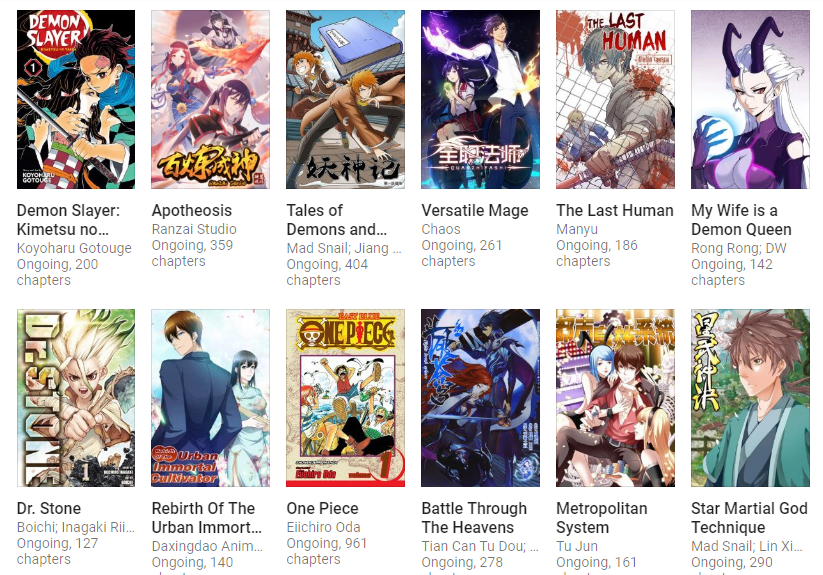Click author name Eiichiro Oda
Image resolution: width=823 pixels, height=575 pixels.
[x=323, y=527]
